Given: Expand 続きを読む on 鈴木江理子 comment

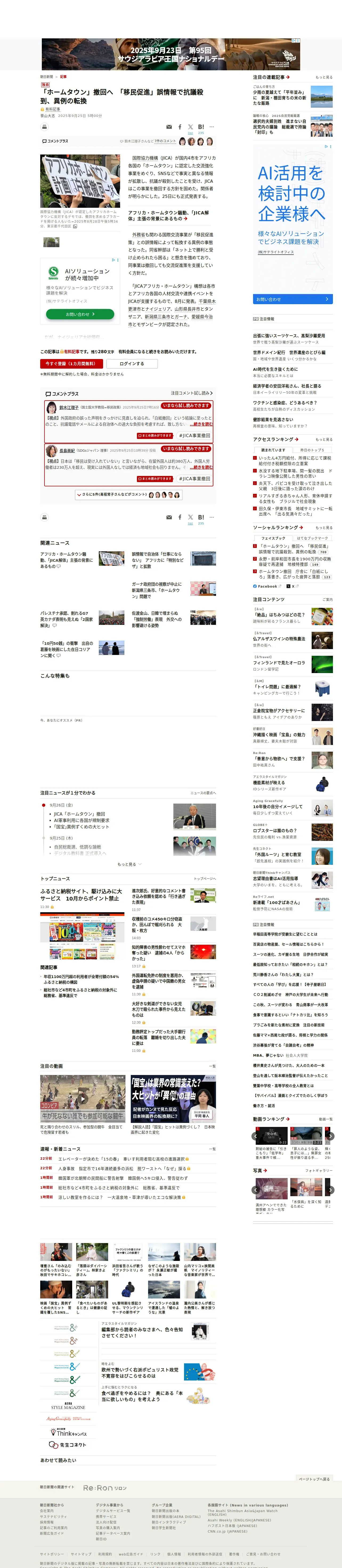Looking at the screenshot, I should (x=201, y=424).
